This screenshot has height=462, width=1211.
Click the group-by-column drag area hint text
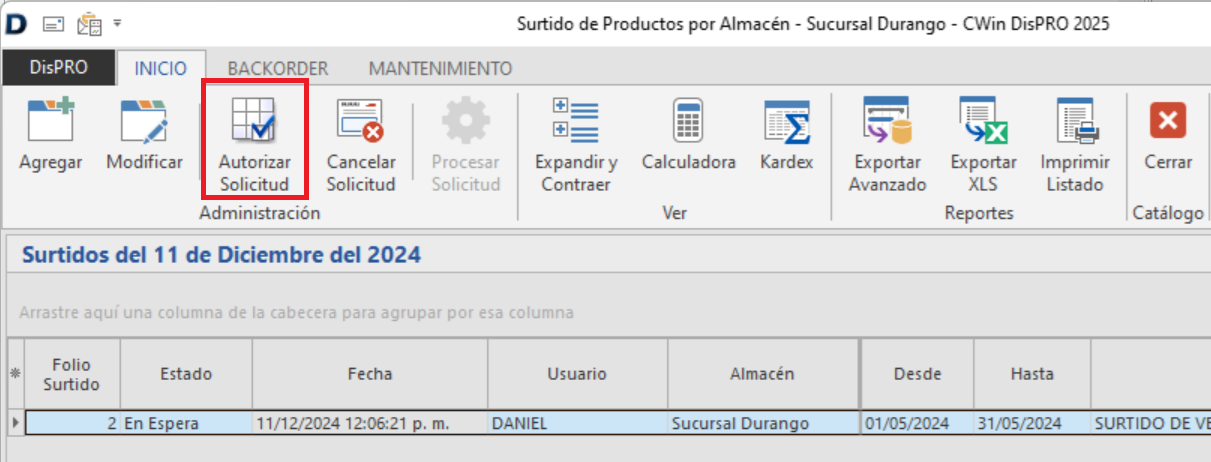[x=296, y=312]
